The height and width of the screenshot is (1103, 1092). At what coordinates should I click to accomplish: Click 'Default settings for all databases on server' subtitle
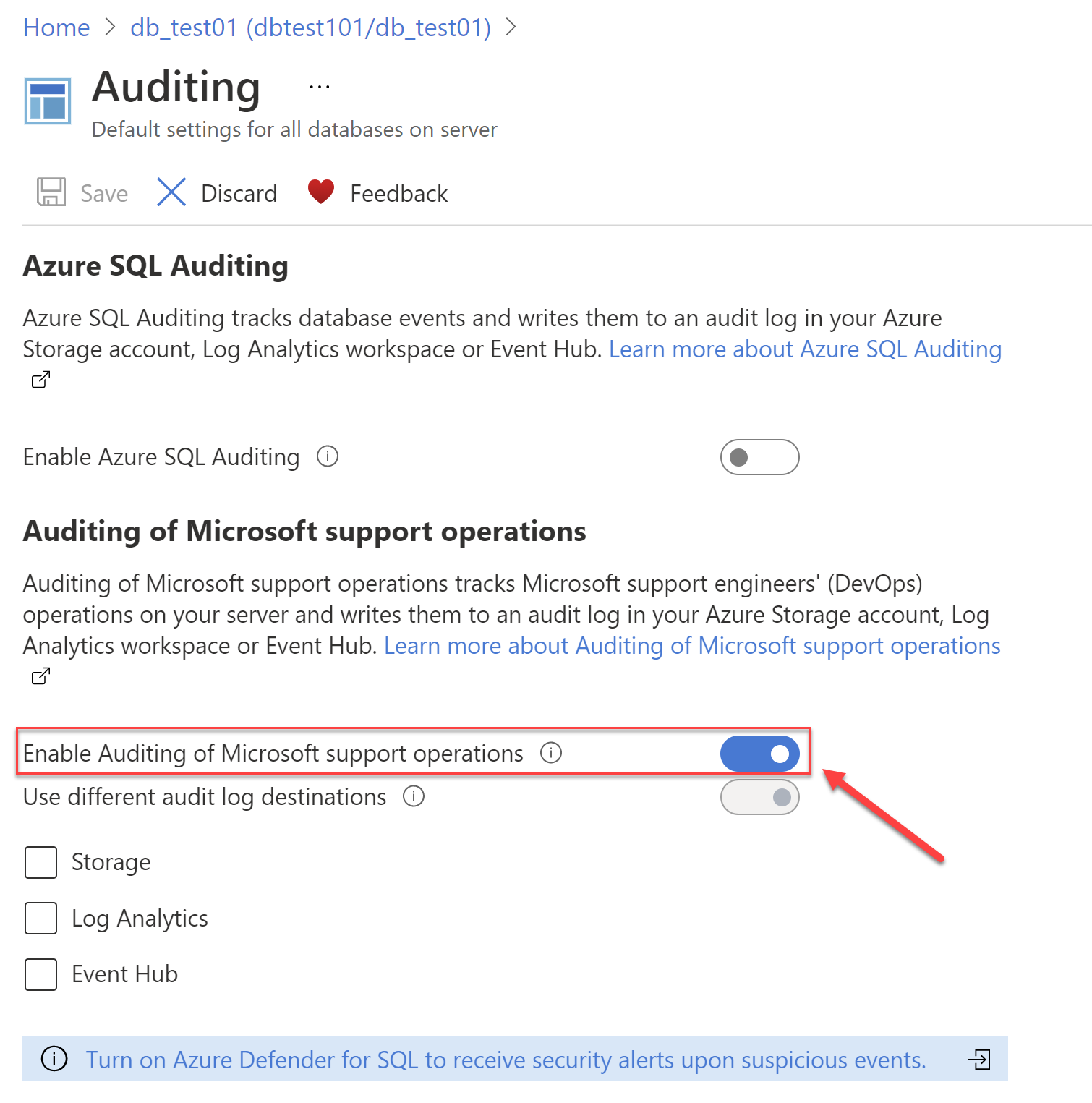coord(294,129)
